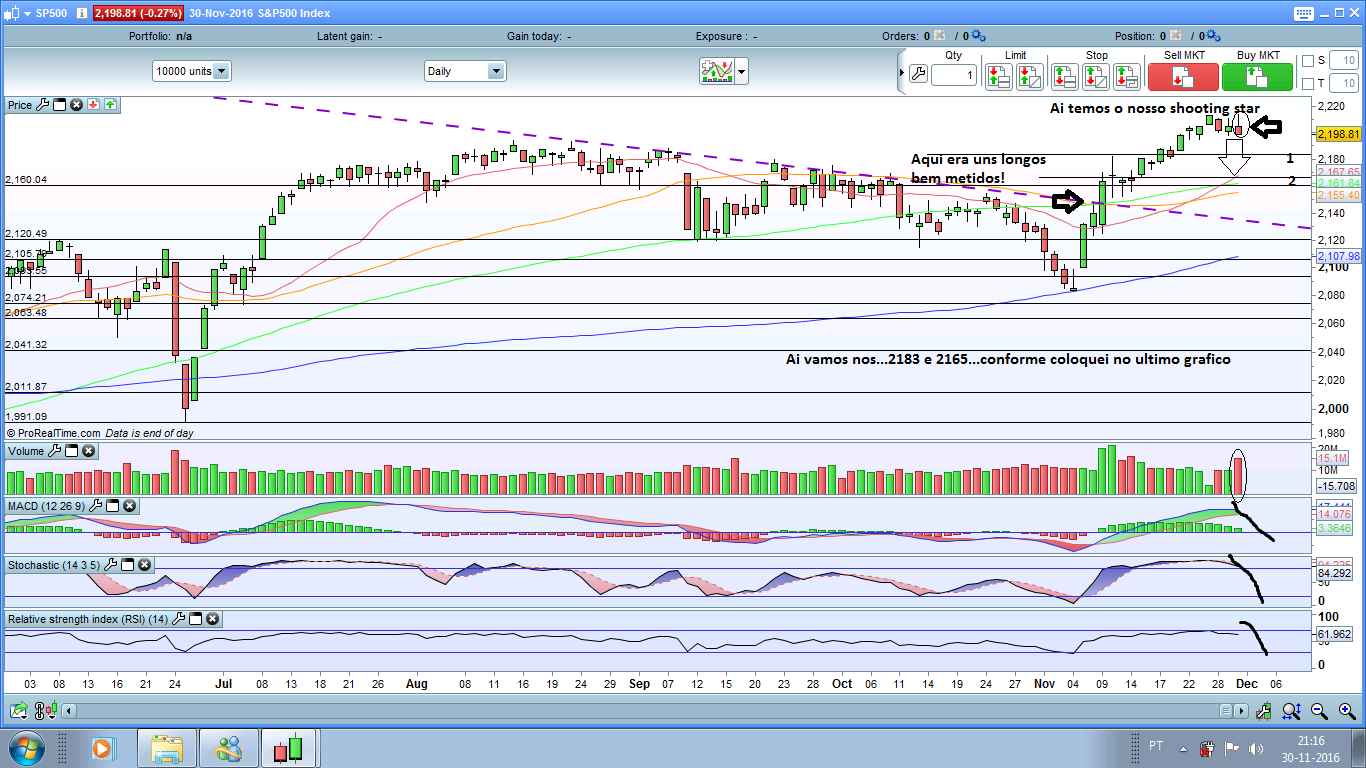Zoom out the chart
Viewport: 1366px width, 768px height.
(x=1319, y=711)
